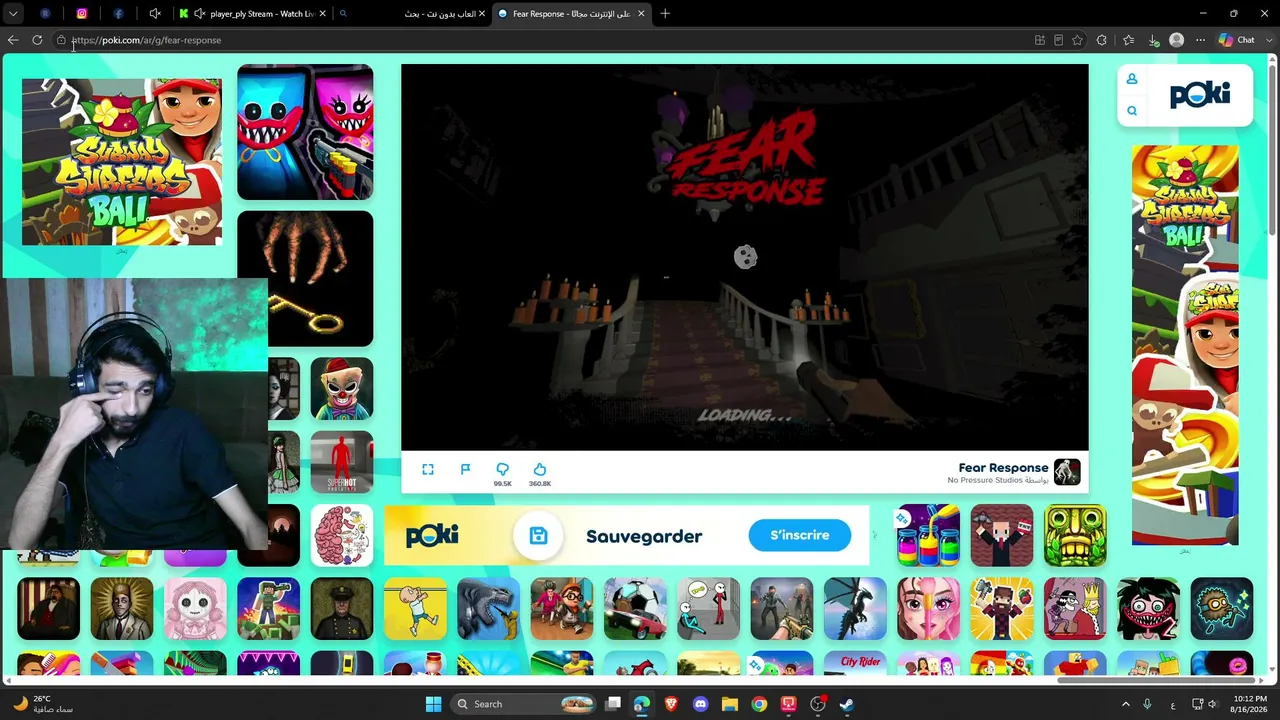Open the black dragon game thumbnail

point(855,609)
